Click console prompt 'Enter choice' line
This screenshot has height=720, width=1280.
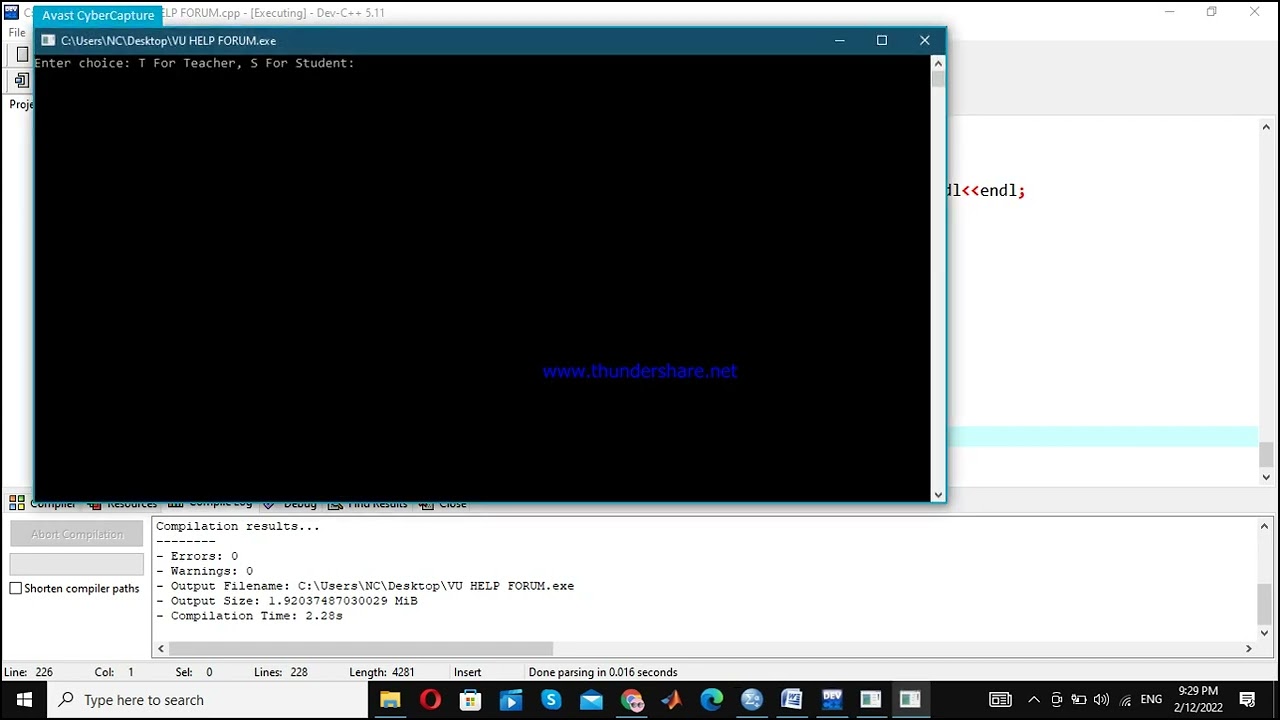tap(194, 63)
